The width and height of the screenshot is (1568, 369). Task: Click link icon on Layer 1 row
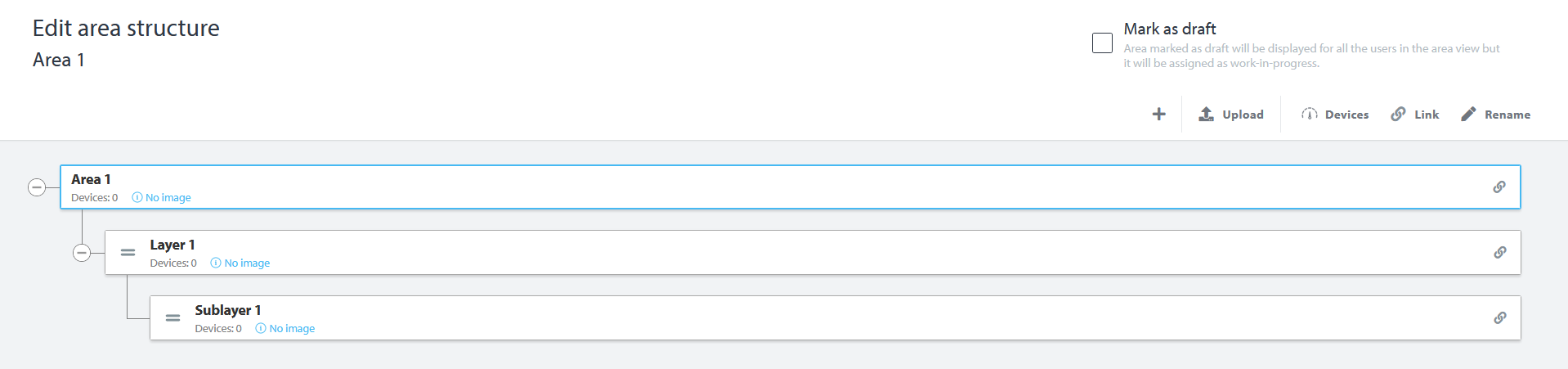(x=1499, y=253)
